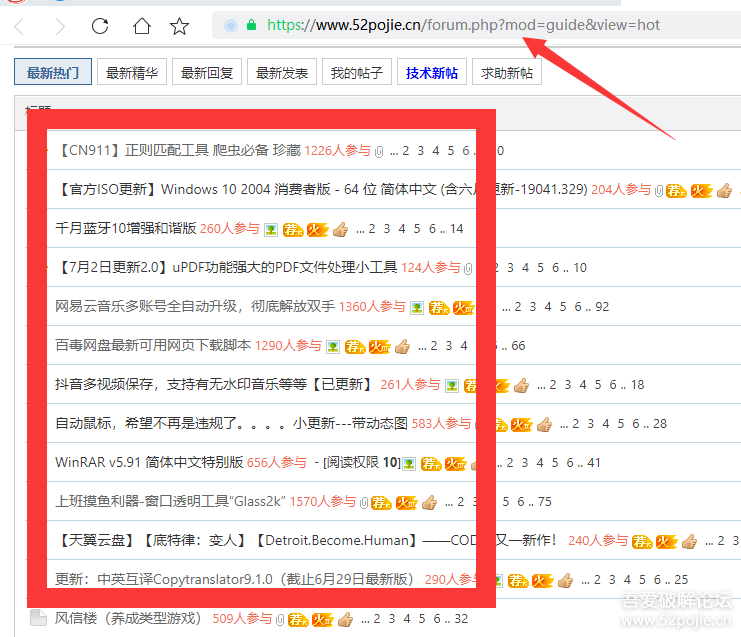Image resolution: width=741 pixels, height=637 pixels.
Task: Go to last page 14 of 千月蓝牙 thread
Action: (x=457, y=229)
